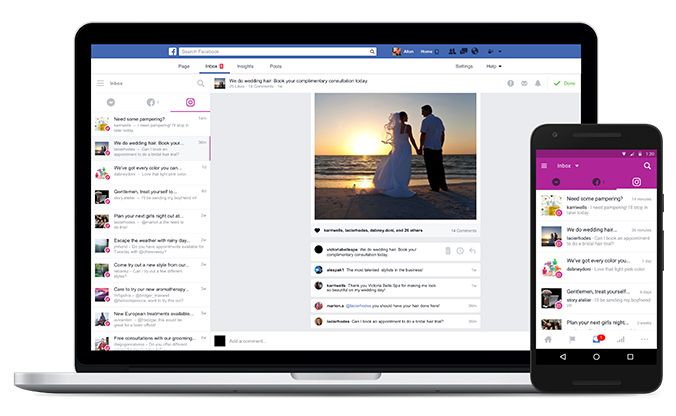Click reply arrow on victoriabellespa comment

[471, 250]
